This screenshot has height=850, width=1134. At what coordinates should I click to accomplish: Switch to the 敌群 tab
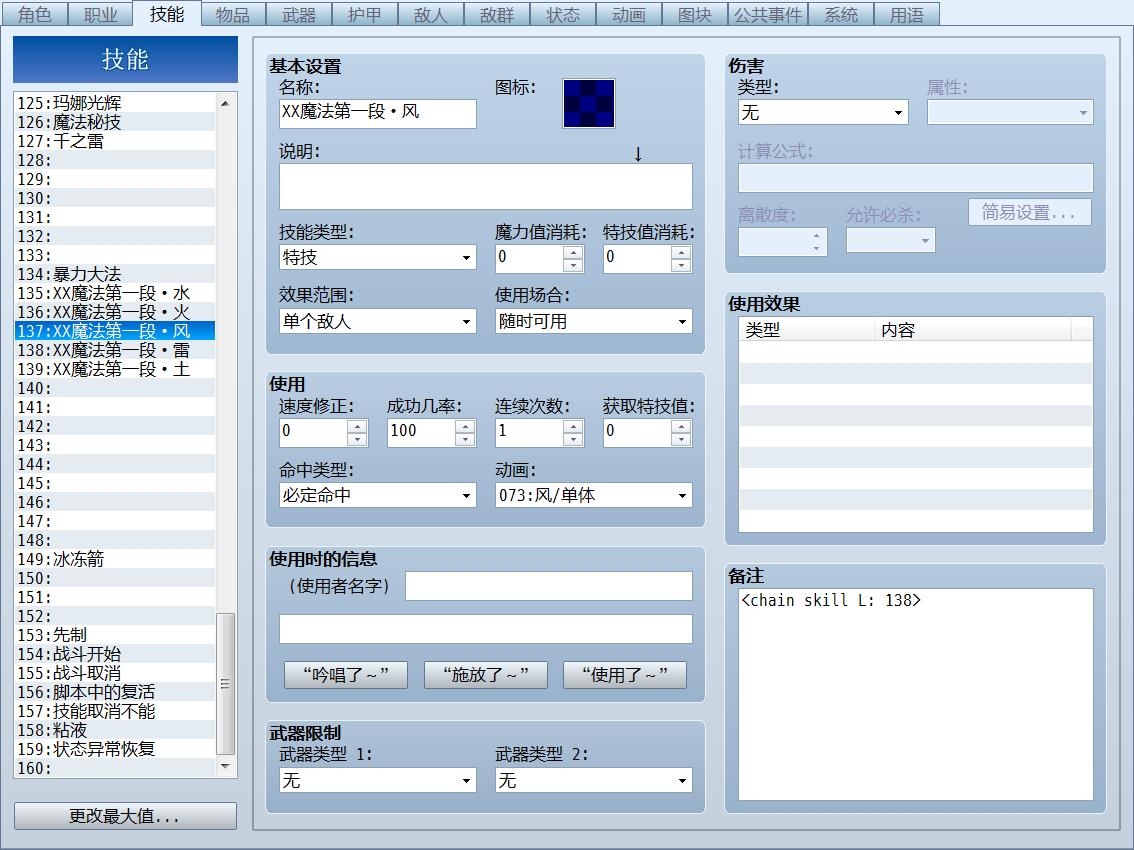(x=497, y=14)
